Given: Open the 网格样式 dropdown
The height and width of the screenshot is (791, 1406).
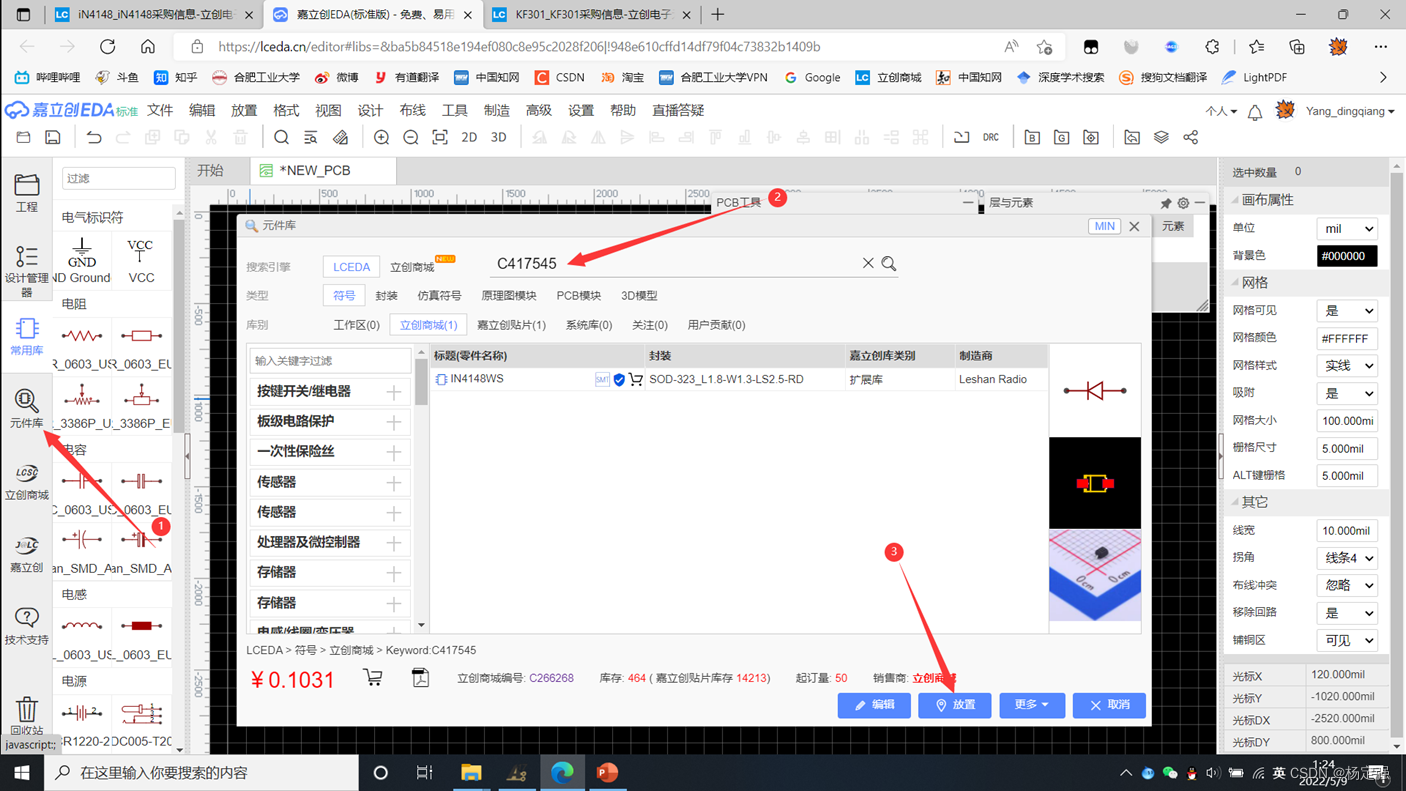Looking at the screenshot, I should (x=1347, y=366).
